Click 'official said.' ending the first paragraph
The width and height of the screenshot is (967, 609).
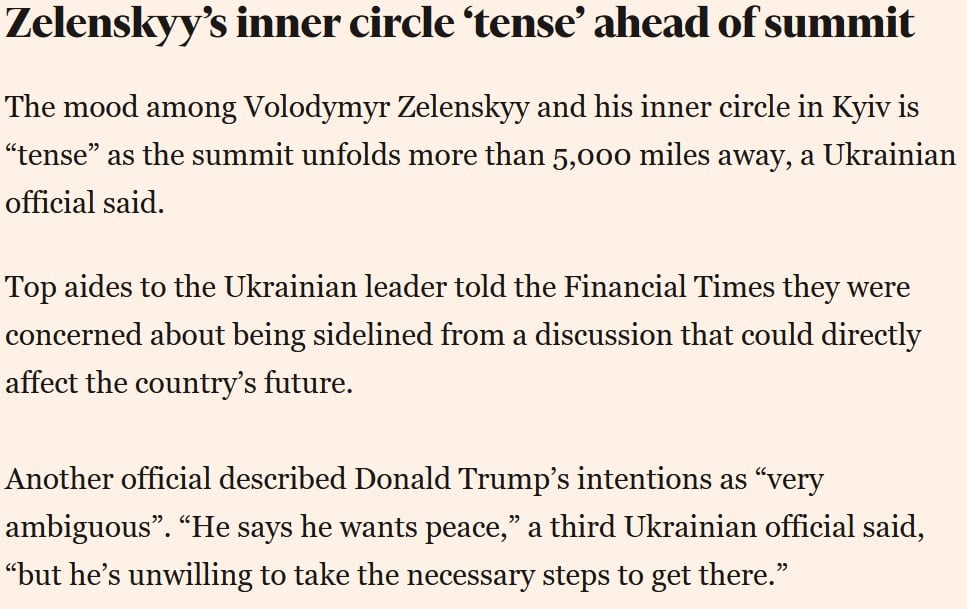point(85,203)
